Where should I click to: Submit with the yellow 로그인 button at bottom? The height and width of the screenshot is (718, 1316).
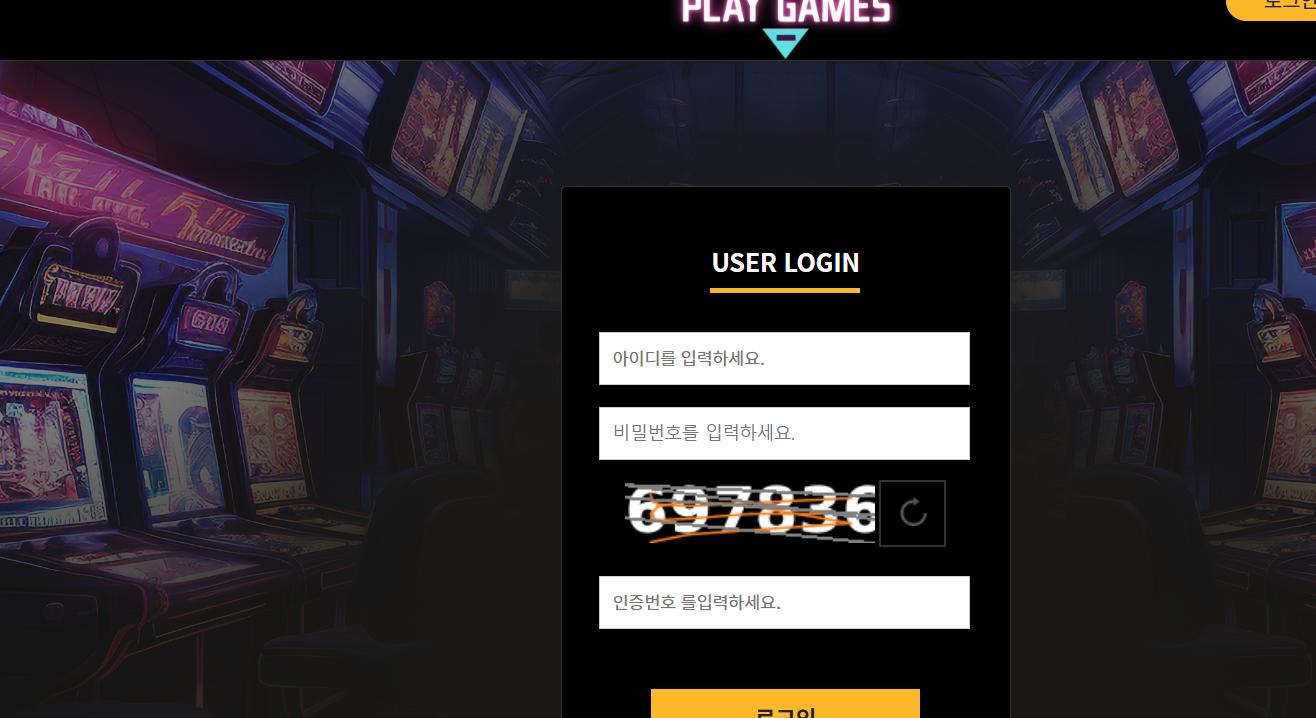point(785,704)
